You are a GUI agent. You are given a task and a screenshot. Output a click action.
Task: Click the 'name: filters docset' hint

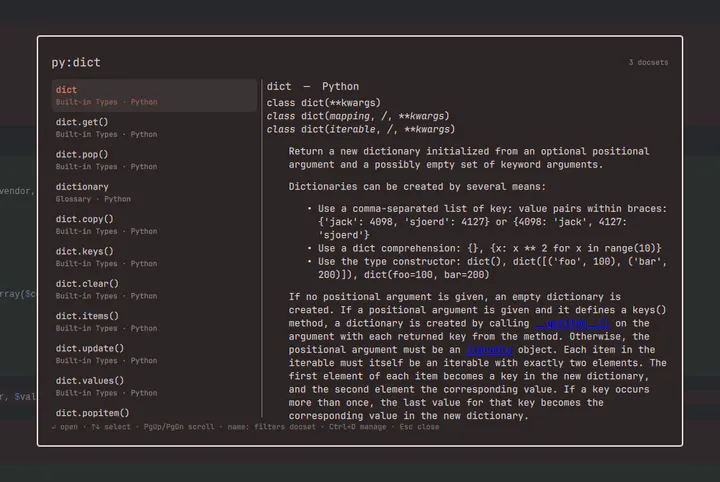(x=271, y=427)
